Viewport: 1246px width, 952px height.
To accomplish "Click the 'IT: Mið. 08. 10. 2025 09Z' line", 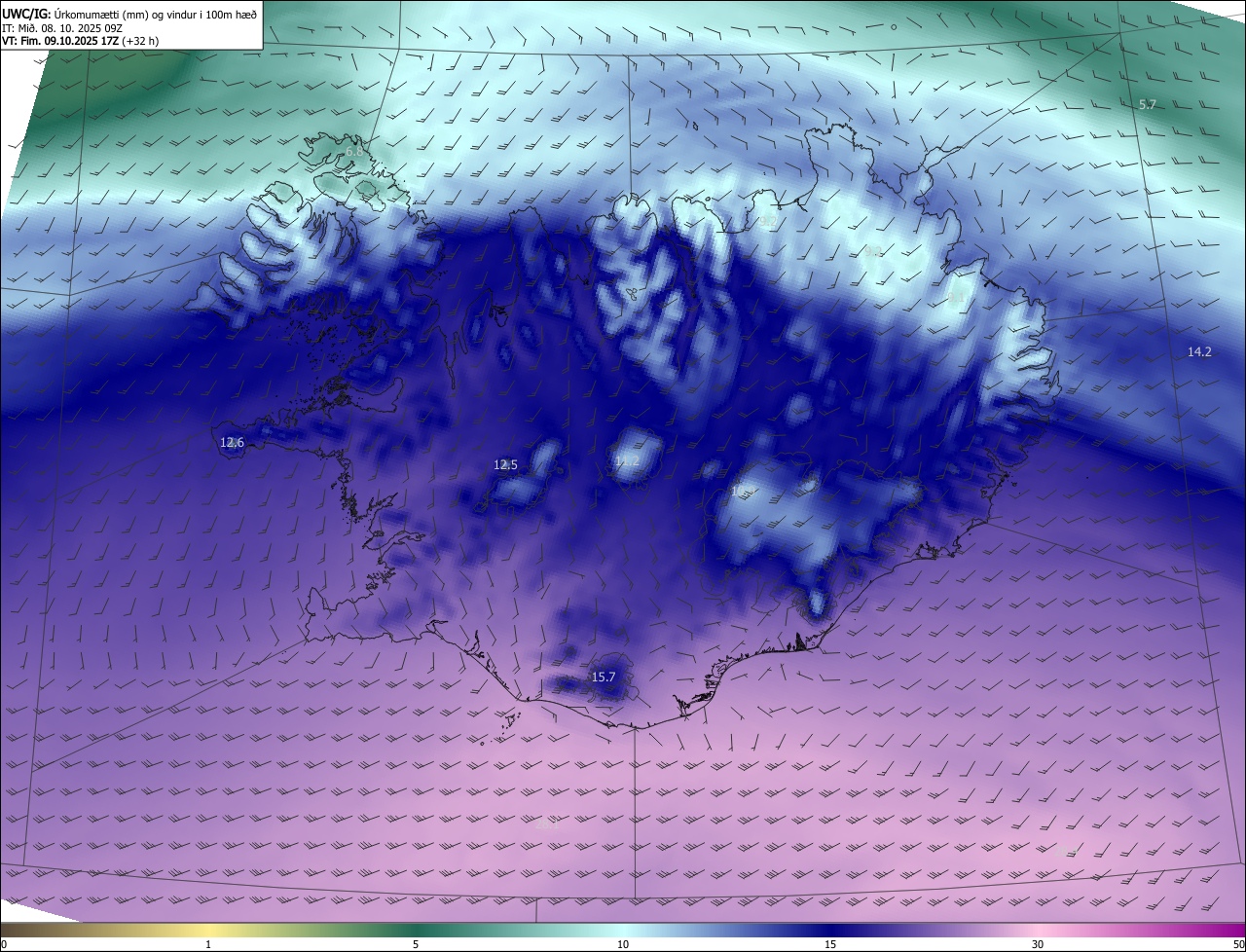I will (64, 27).
